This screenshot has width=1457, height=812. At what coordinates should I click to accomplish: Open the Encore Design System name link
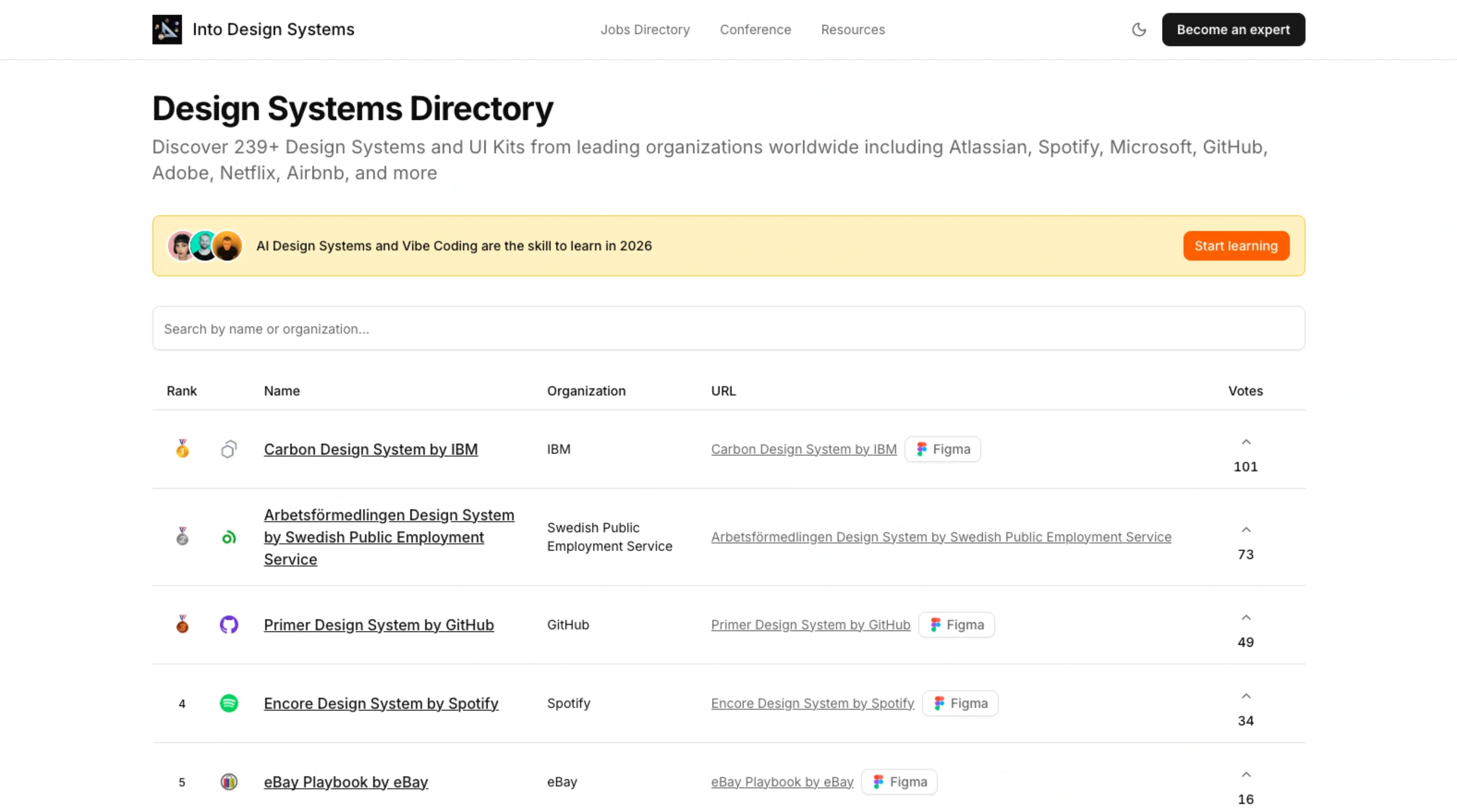pos(381,703)
